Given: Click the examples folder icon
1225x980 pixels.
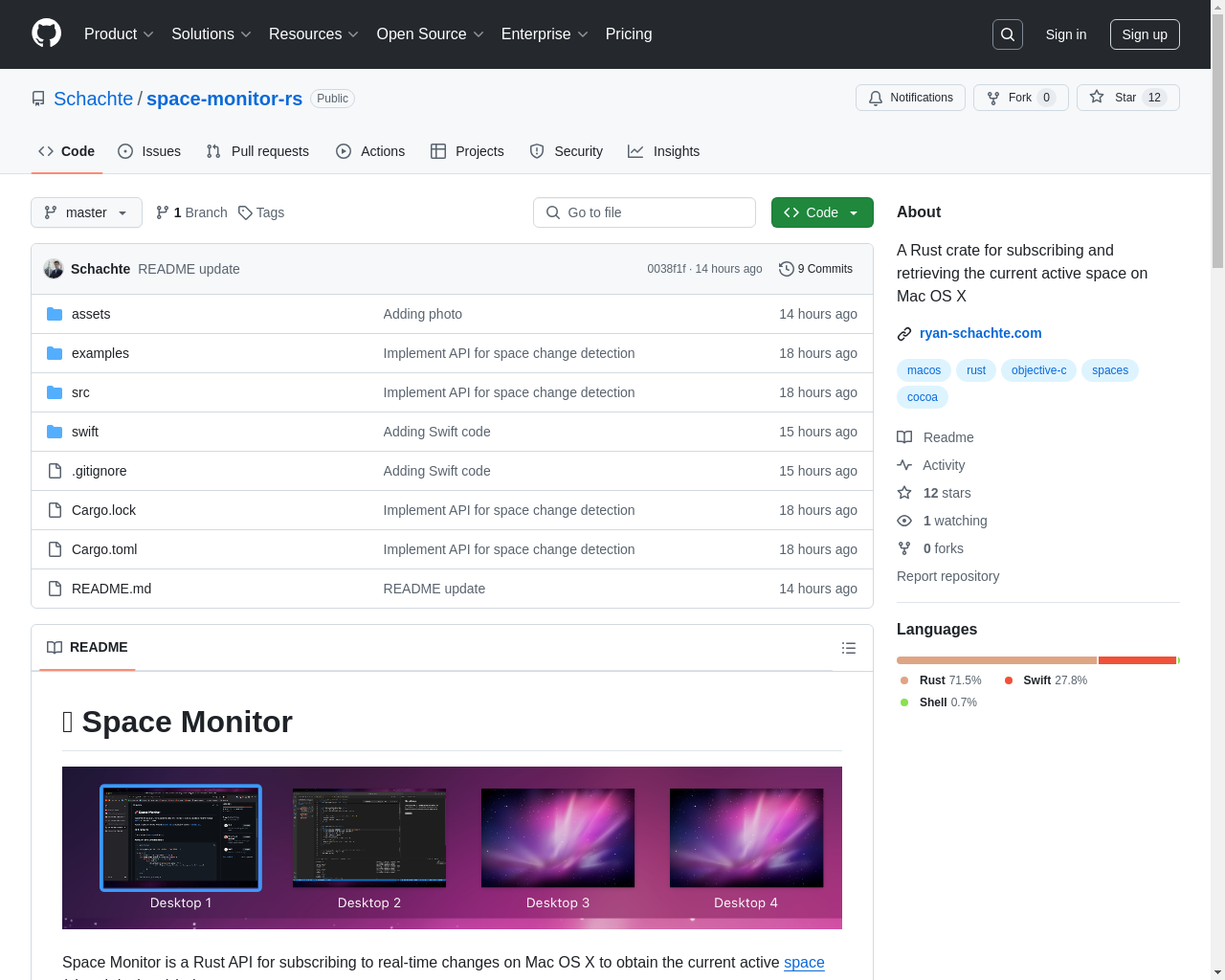Looking at the screenshot, I should tap(55, 353).
